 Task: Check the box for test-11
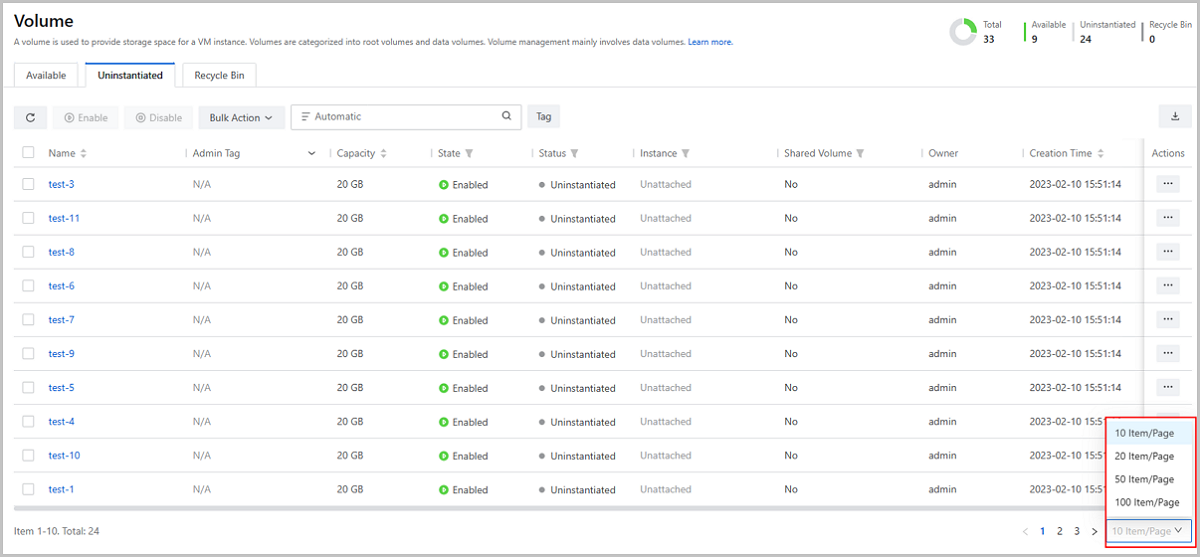[28, 218]
